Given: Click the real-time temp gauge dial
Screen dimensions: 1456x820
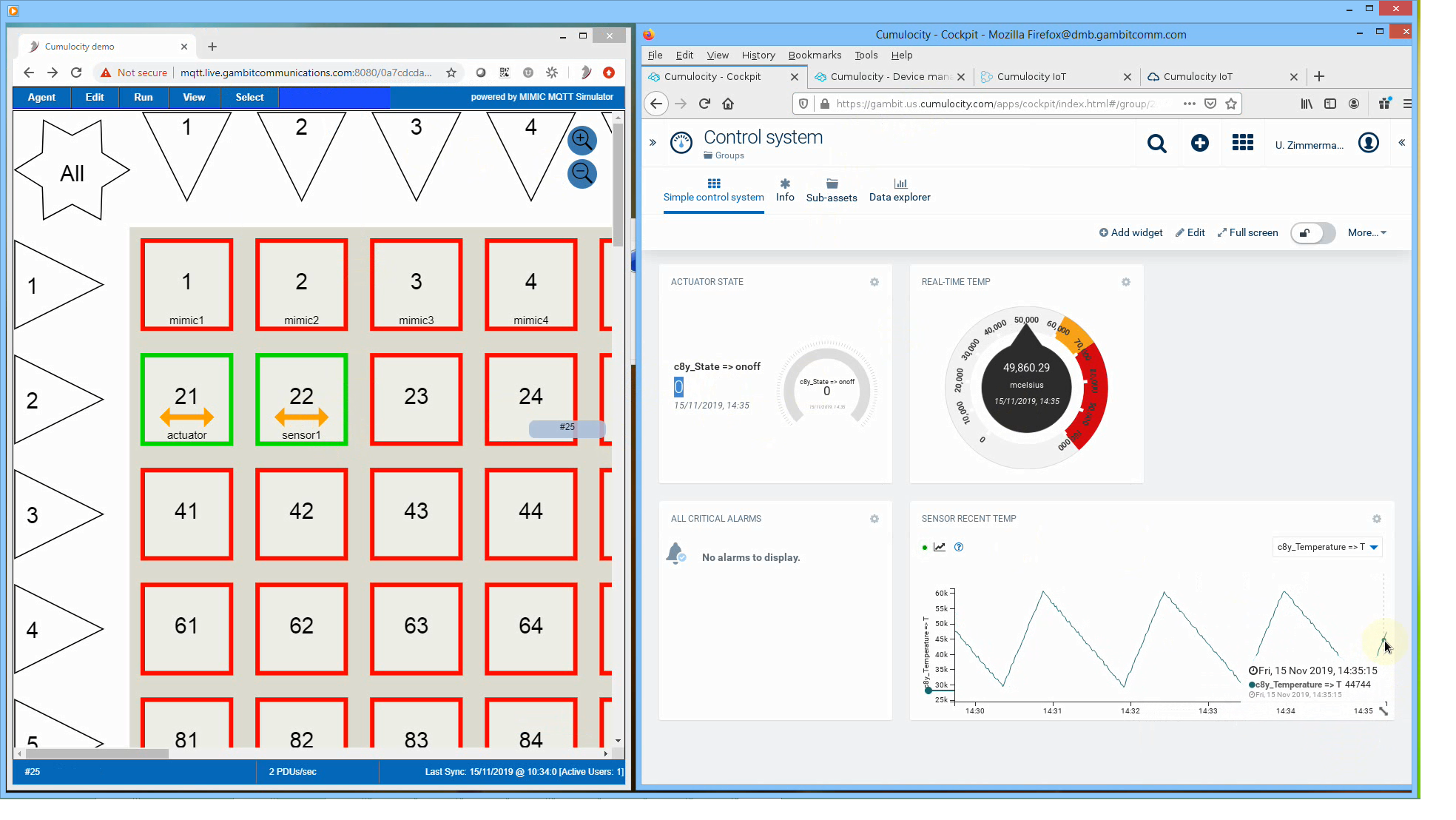Looking at the screenshot, I should [x=1026, y=388].
